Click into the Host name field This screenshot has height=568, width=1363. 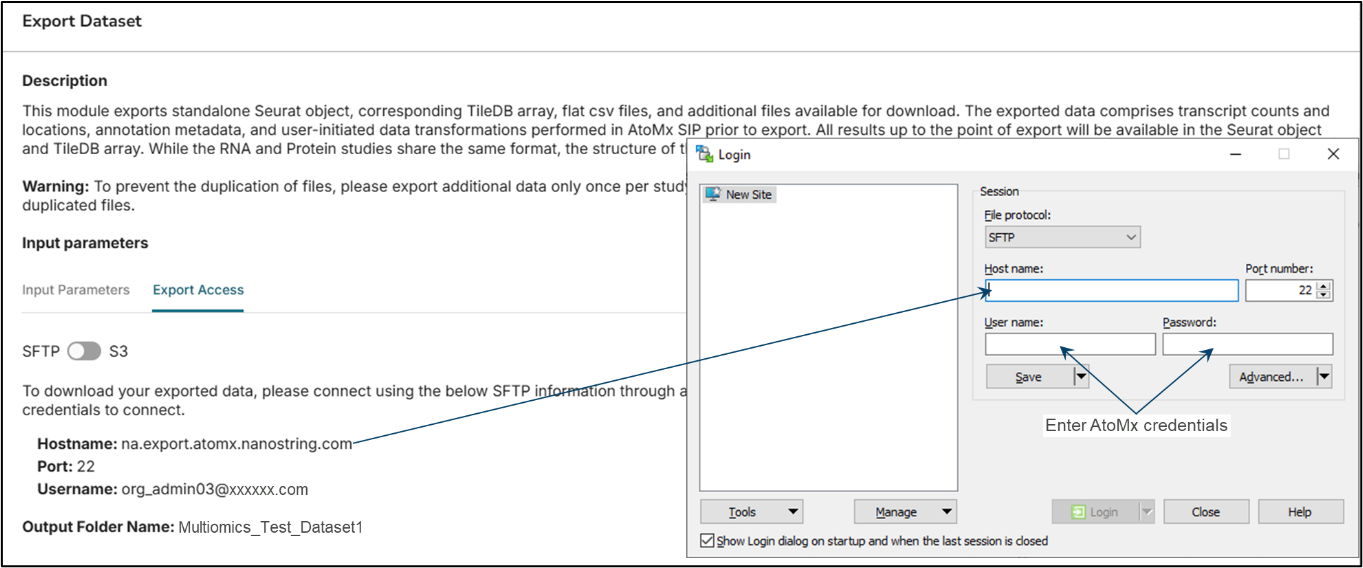[1111, 291]
